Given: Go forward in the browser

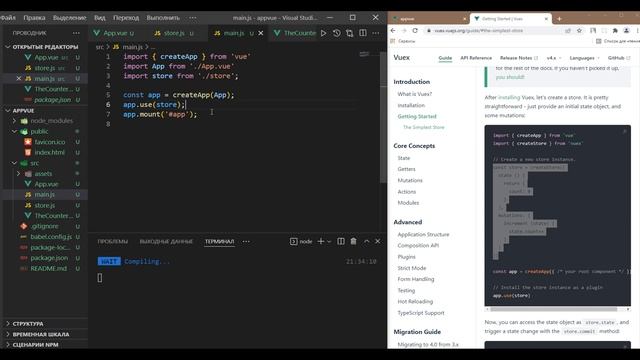Looking at the screenshot, I should tap(404, 31).
